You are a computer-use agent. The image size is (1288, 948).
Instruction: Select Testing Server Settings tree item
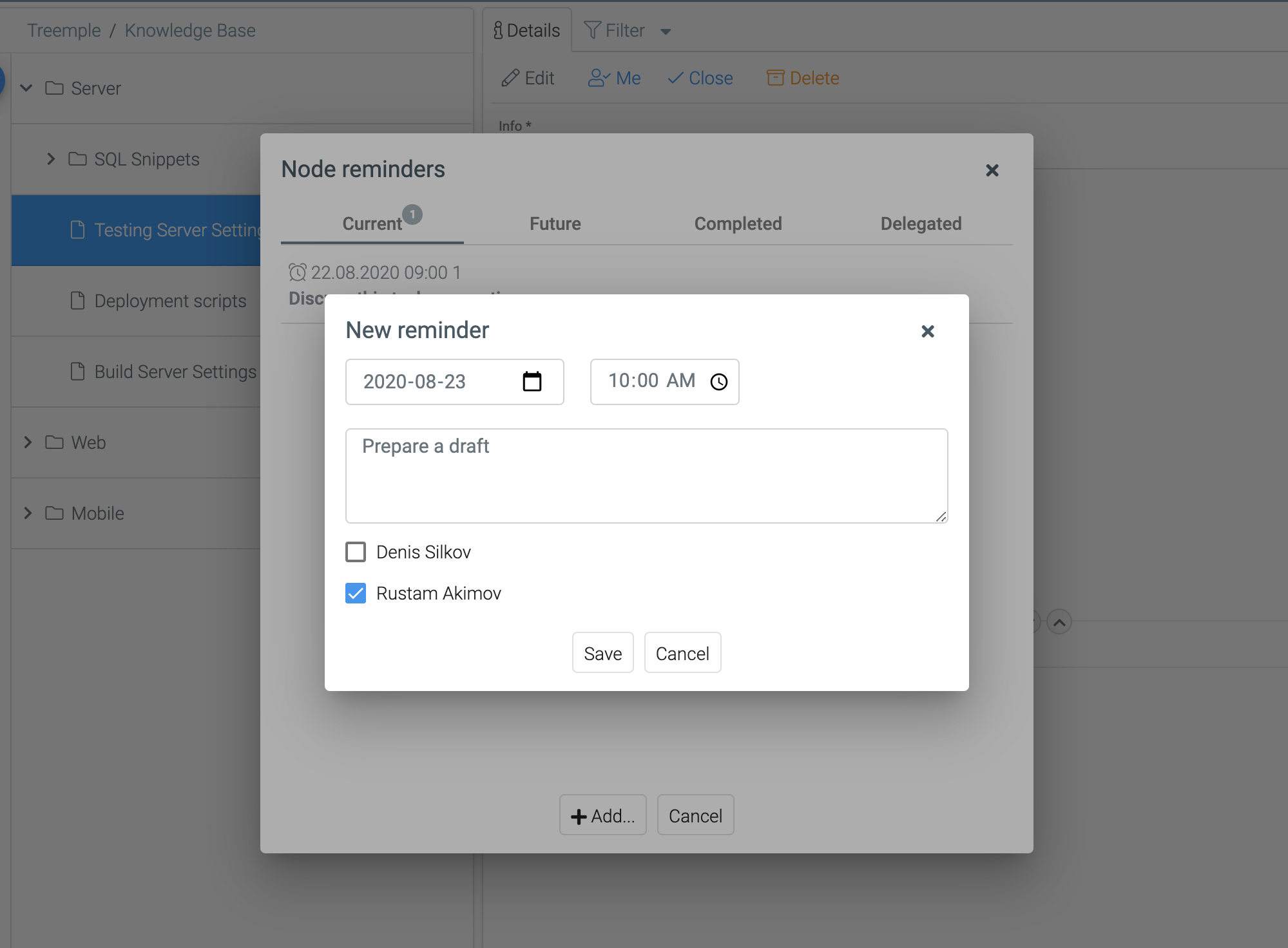[x=136, y=230]
